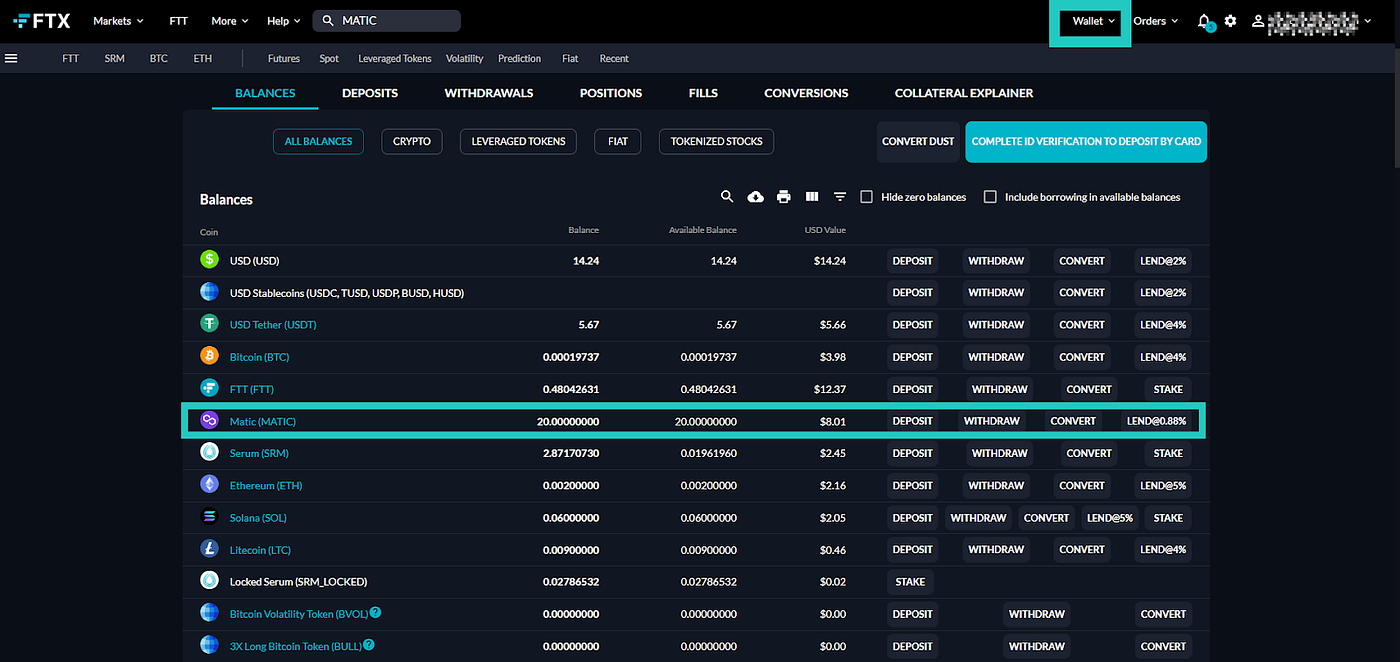Switch to the Deposits tab
Image resolution: width=1400 pixels, height=662 pixels.
click(370, 93)
